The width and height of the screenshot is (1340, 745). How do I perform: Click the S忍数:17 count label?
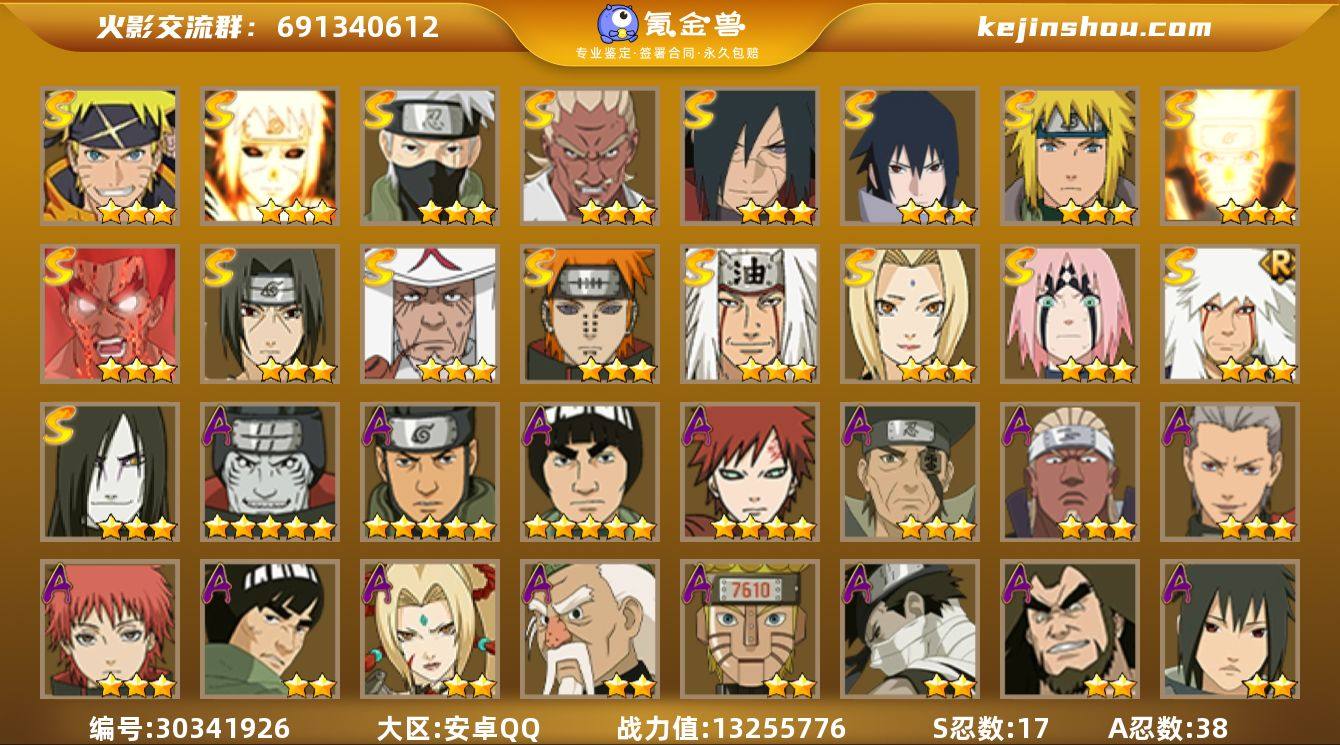[x=990, y=728]
